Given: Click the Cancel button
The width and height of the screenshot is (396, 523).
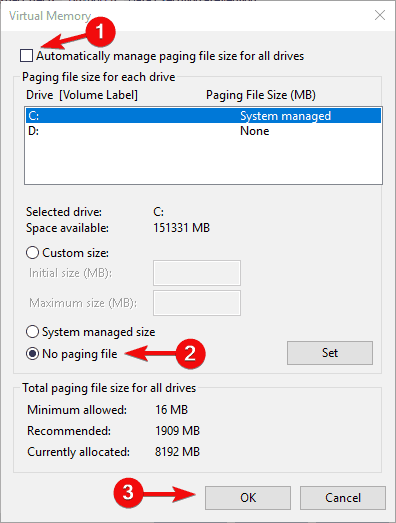Looking at the screenshot, I should coord(343,498).
